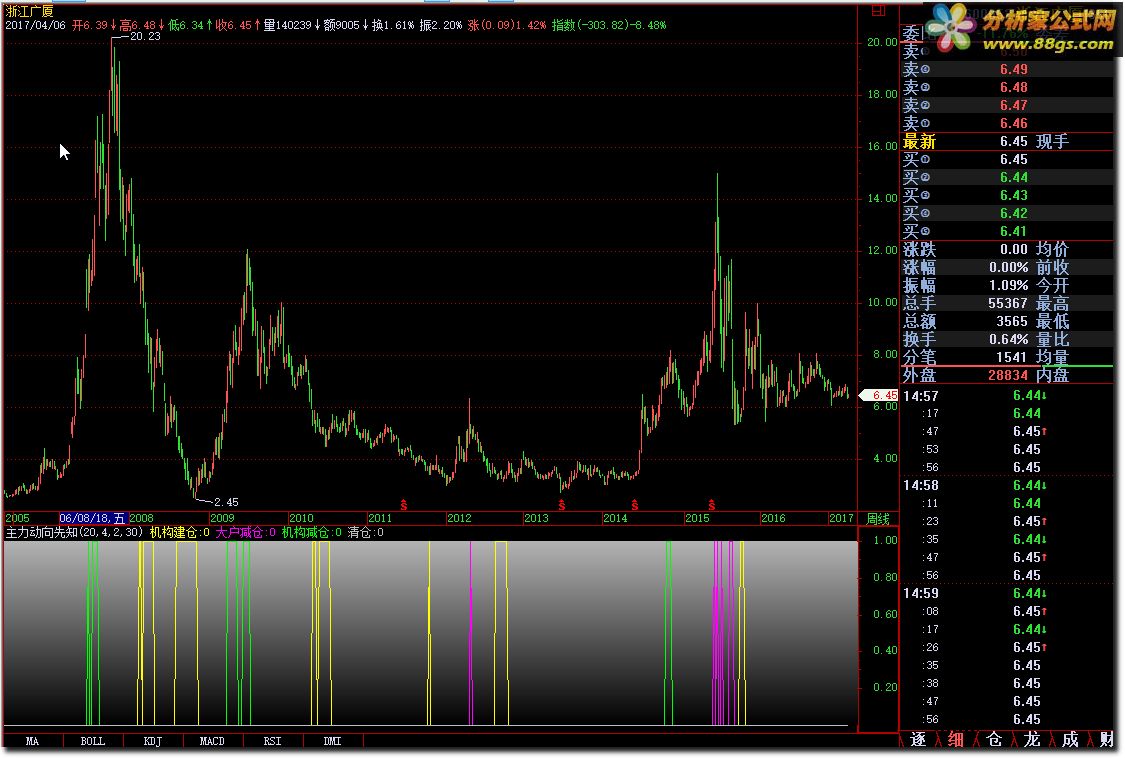The image size is (1125, 758).
Task: Click the $ marker below the 2013 candles
Action: (562, 505)
